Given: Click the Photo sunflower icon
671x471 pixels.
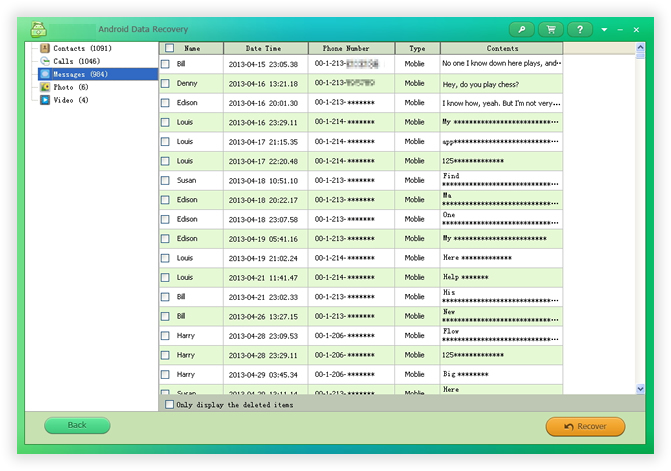Looking at the screenshot, I should point(45,87).
